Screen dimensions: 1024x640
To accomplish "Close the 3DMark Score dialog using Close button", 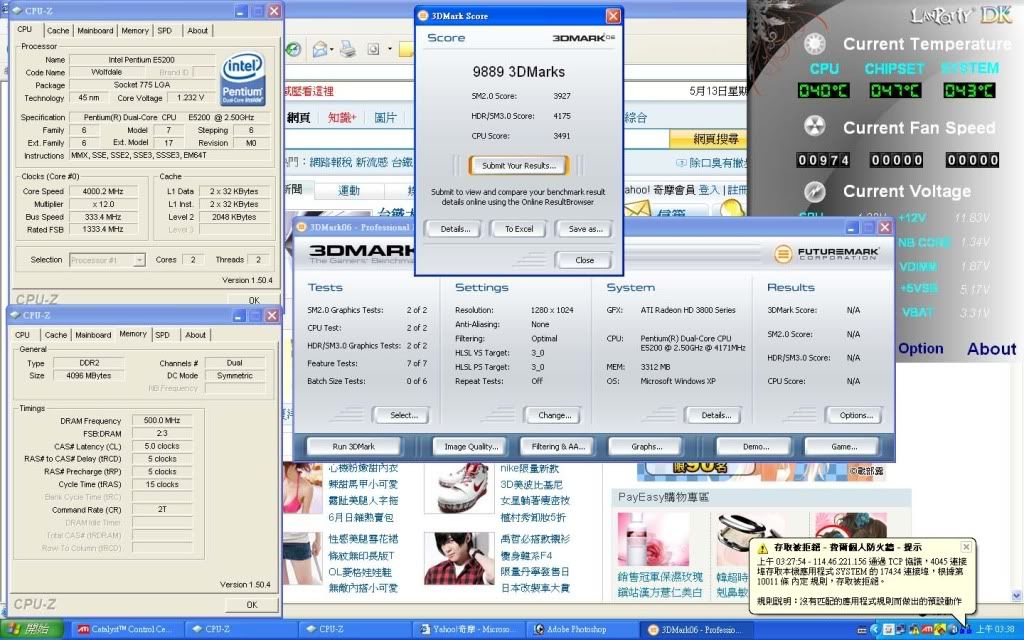I will tap(584, 260).
